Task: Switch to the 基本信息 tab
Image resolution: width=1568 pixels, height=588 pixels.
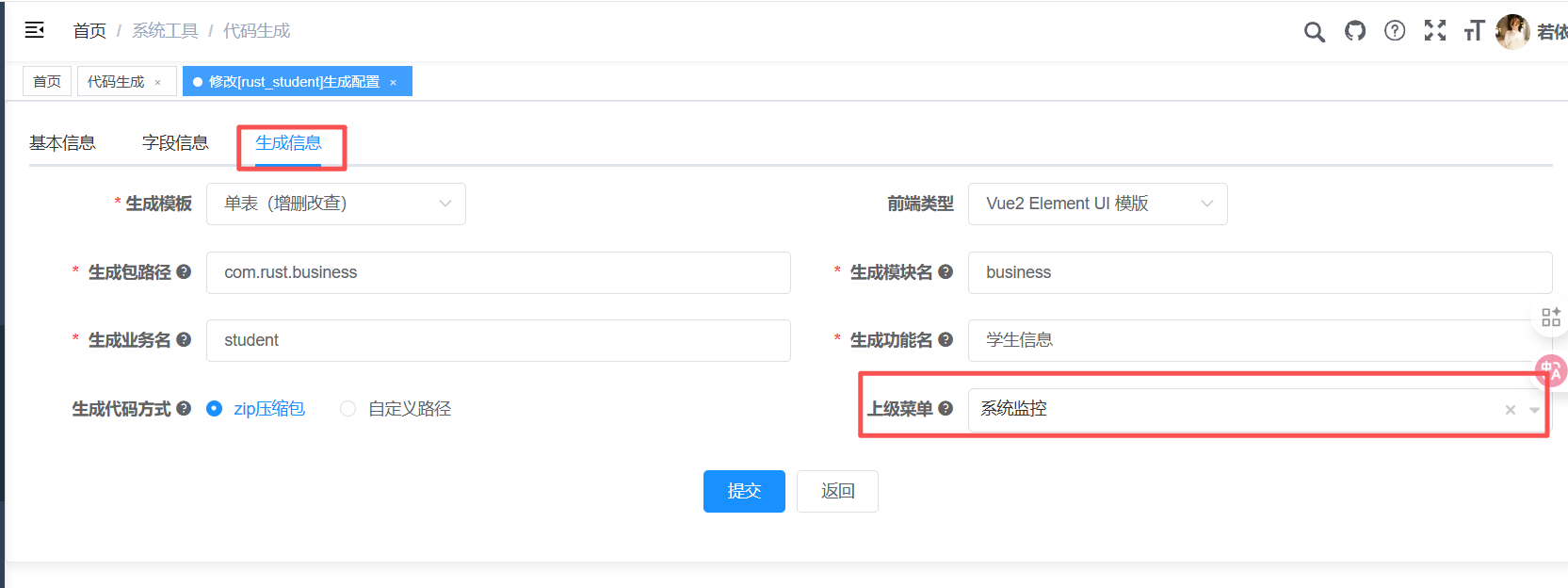Action: pos(62,143)
